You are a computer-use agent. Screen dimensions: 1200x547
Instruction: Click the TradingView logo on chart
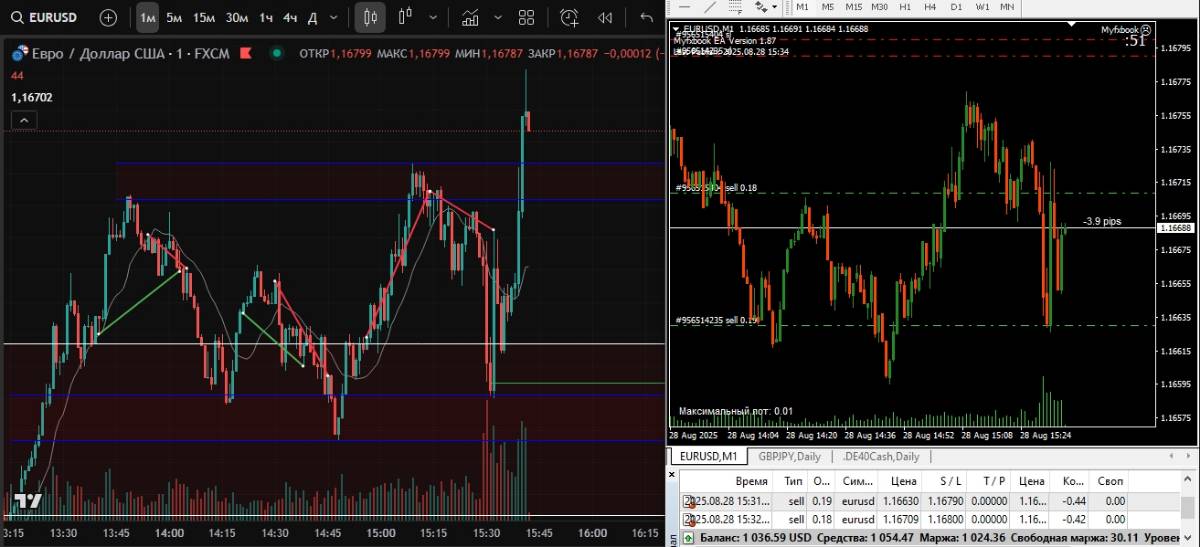coord(27,500)
